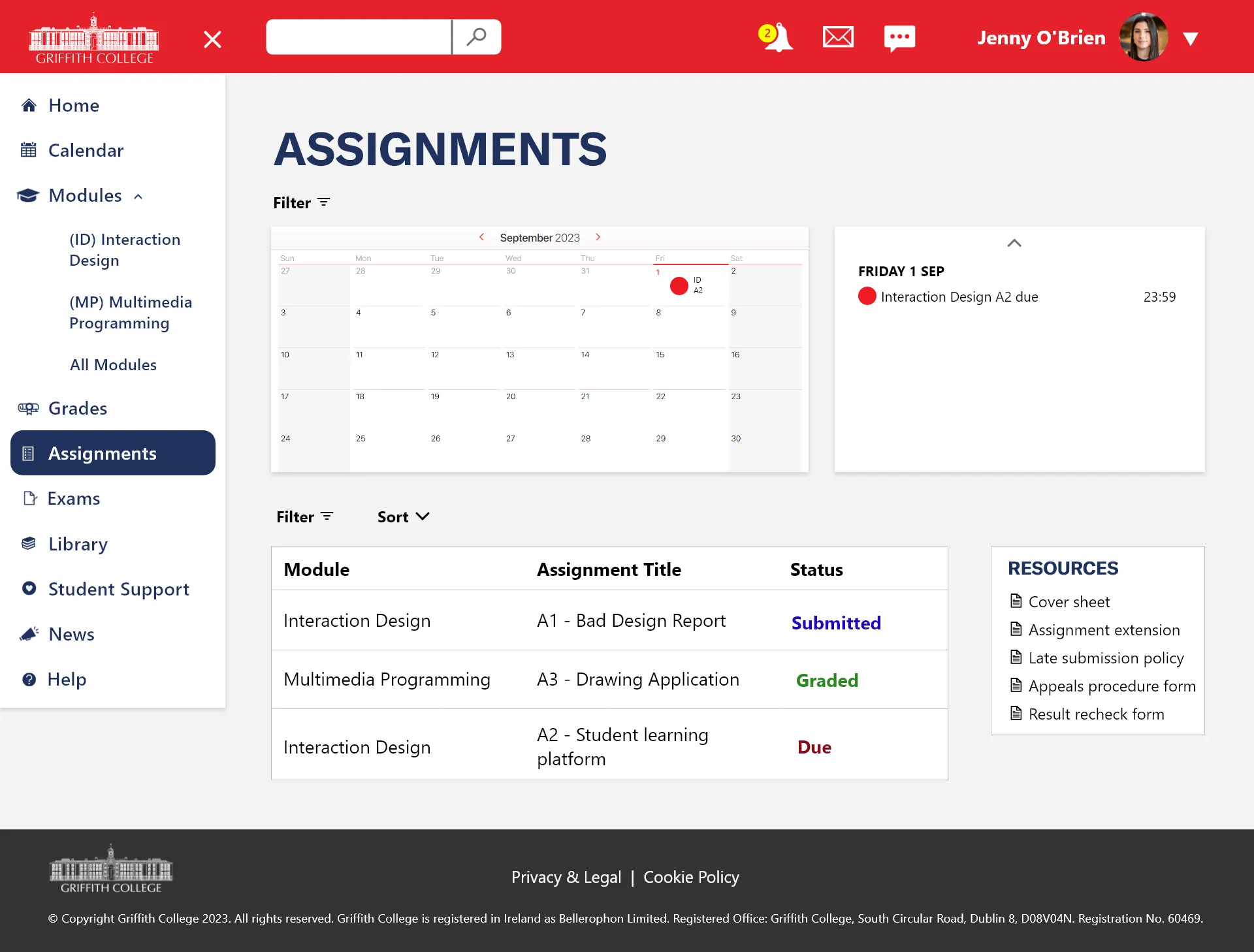This screenshot has width=1254, height=952.
Task: Open the Sort dropdown
Action: (x=403, y=517)
